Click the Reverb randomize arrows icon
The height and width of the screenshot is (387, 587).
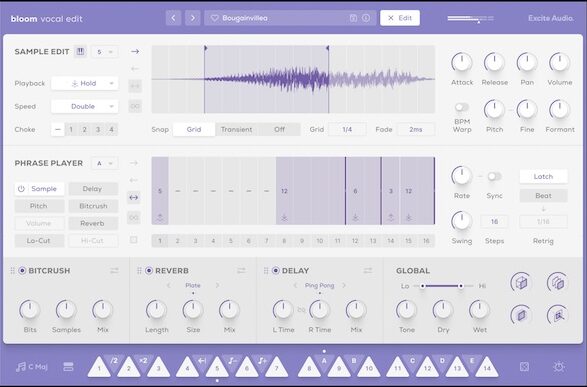241,270
